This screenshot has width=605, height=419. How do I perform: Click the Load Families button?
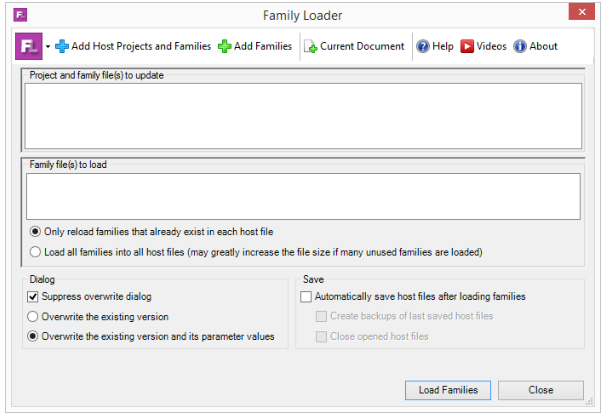tap(448, 390)
